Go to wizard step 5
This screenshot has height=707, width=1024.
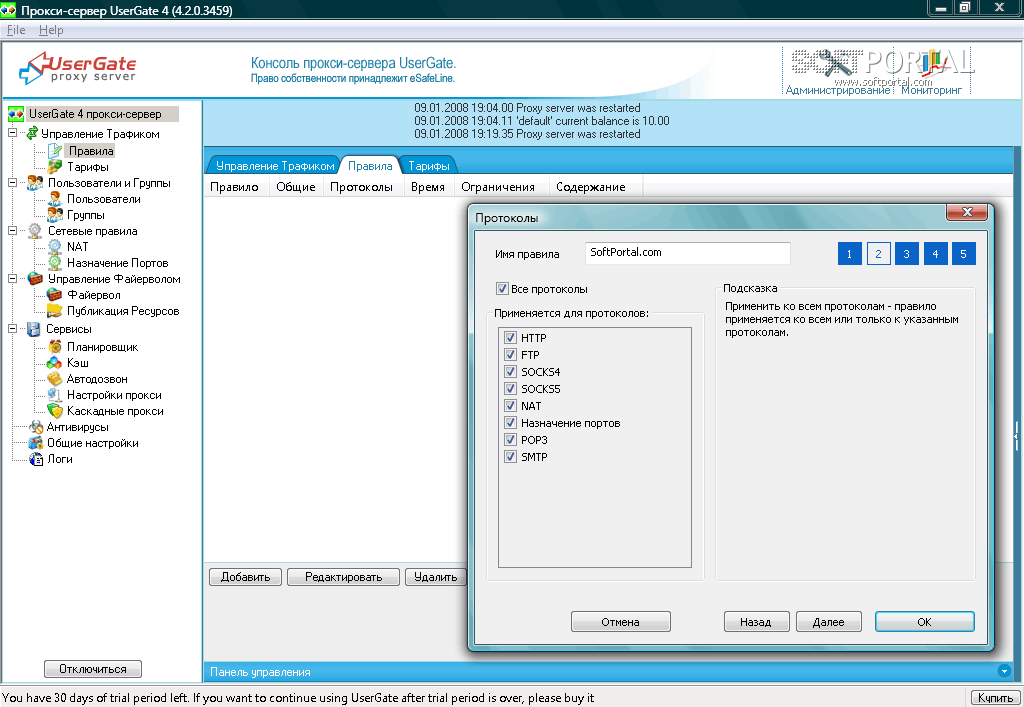963,254
